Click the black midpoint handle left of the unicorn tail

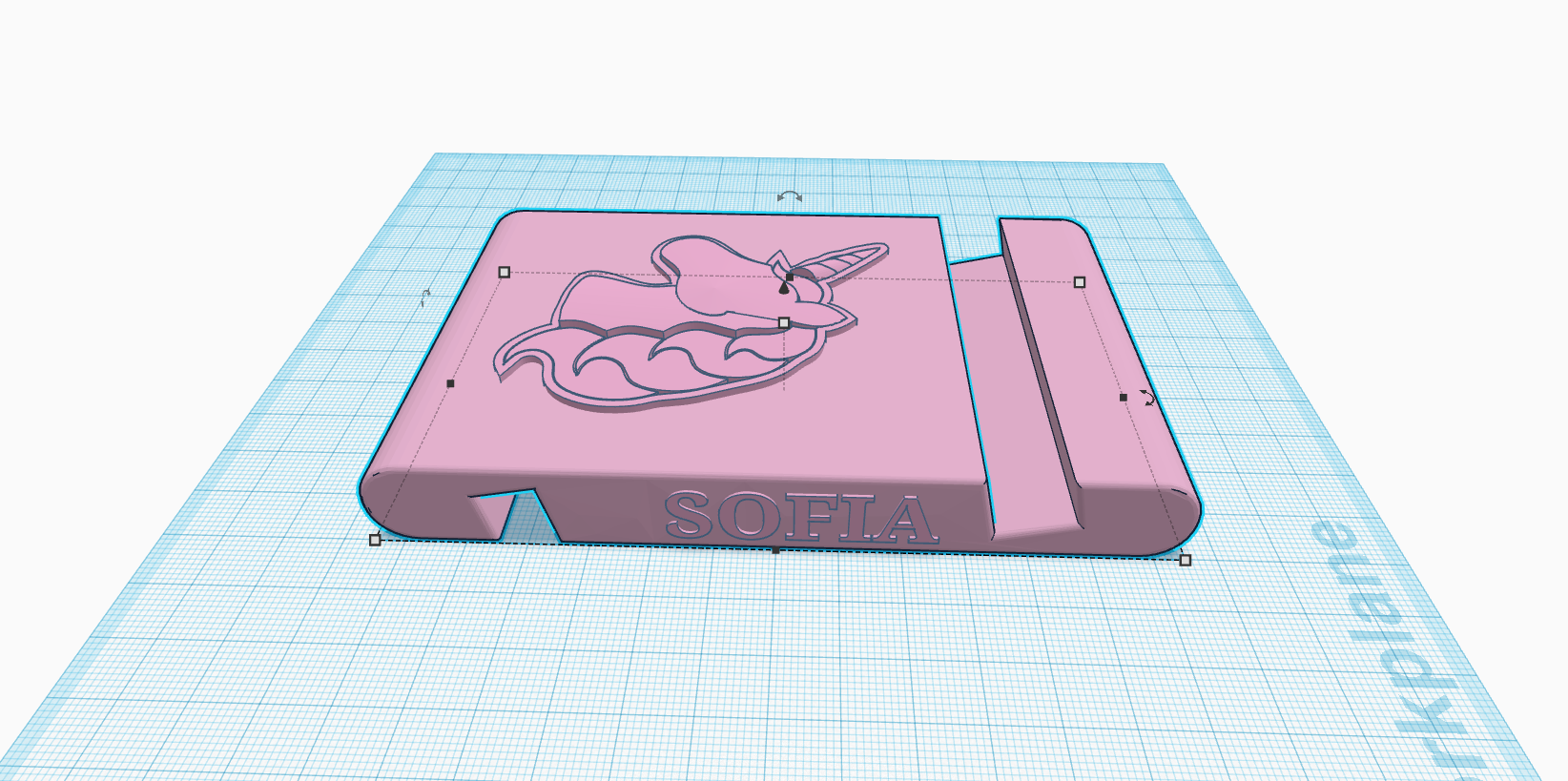[x=451, y=383]
